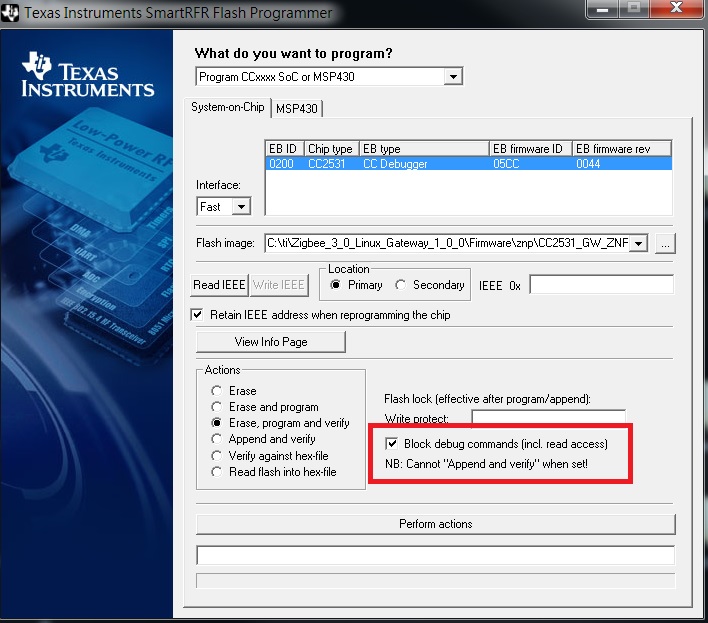Click the EB ID column header
The width and height of the screenshot is (708, 623).
[x=284, y=149]
